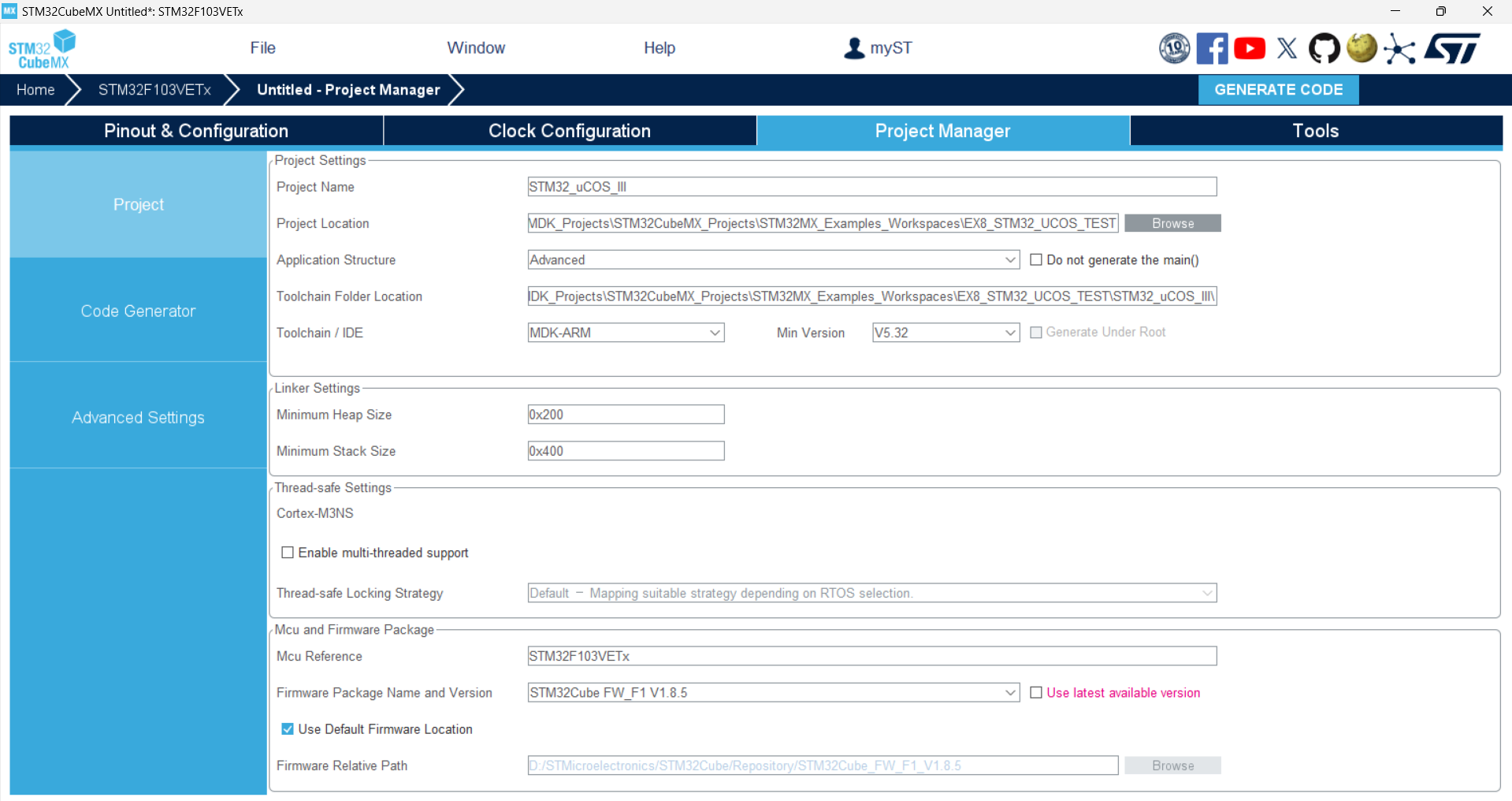Check Use latest available version
Screen dimensions: 1512x801
pos(1036,692)
